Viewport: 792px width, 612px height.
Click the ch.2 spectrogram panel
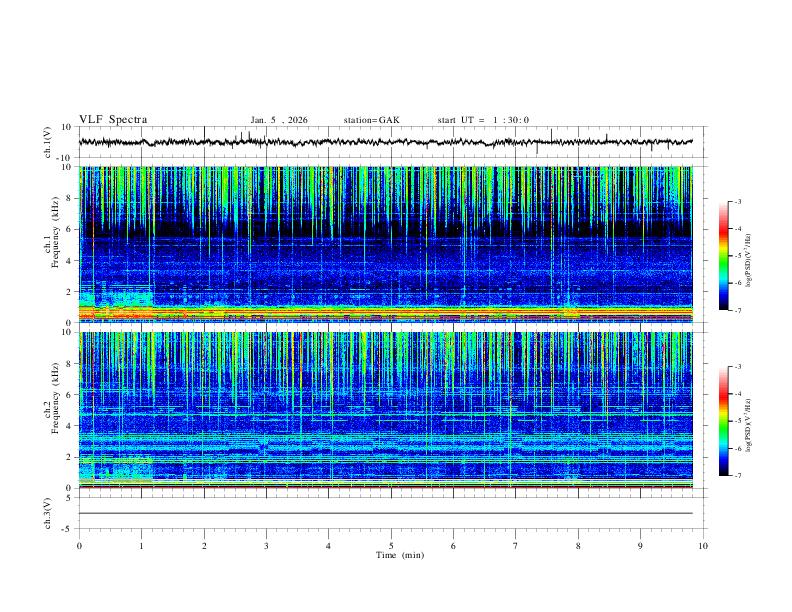pyautogui.click(x=386, y=410)
